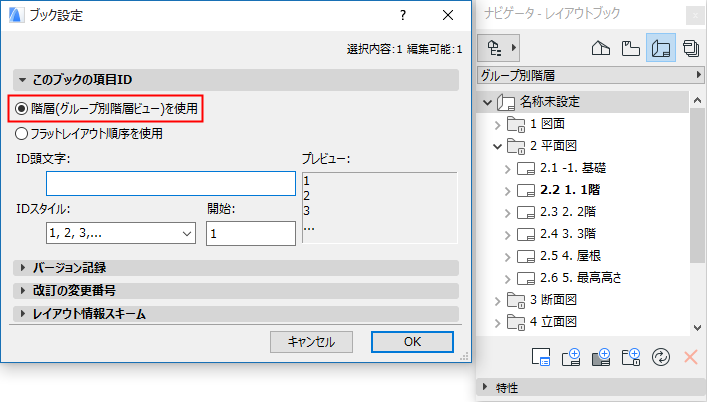Collapse the 名称未設定 tree root
The height and width of the screenshot is (402, 707).
pos(487,103)
